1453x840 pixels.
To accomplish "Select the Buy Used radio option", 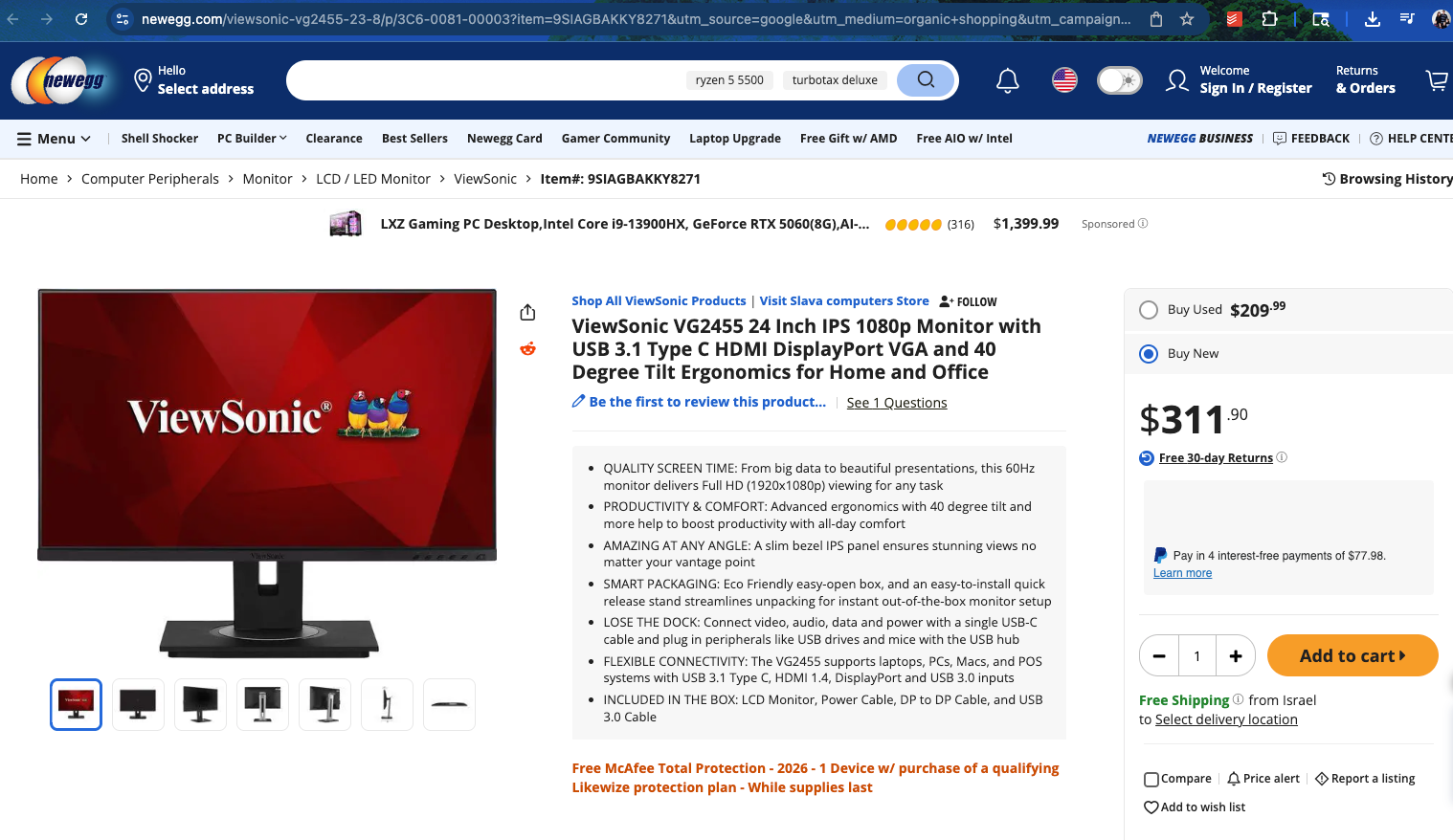I will tap(1149, 310).
